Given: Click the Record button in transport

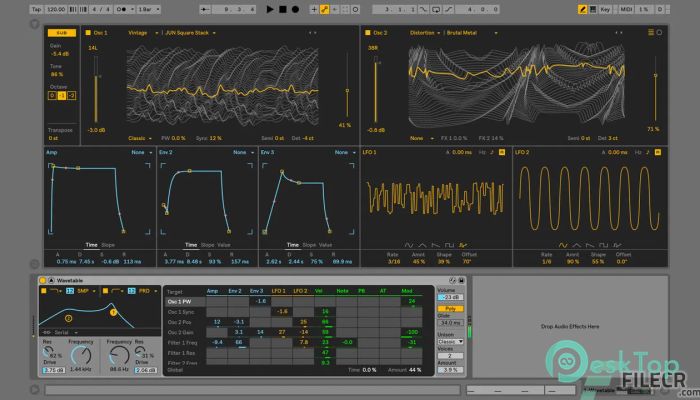Looking at the screenshot, I should click(295, 9).
